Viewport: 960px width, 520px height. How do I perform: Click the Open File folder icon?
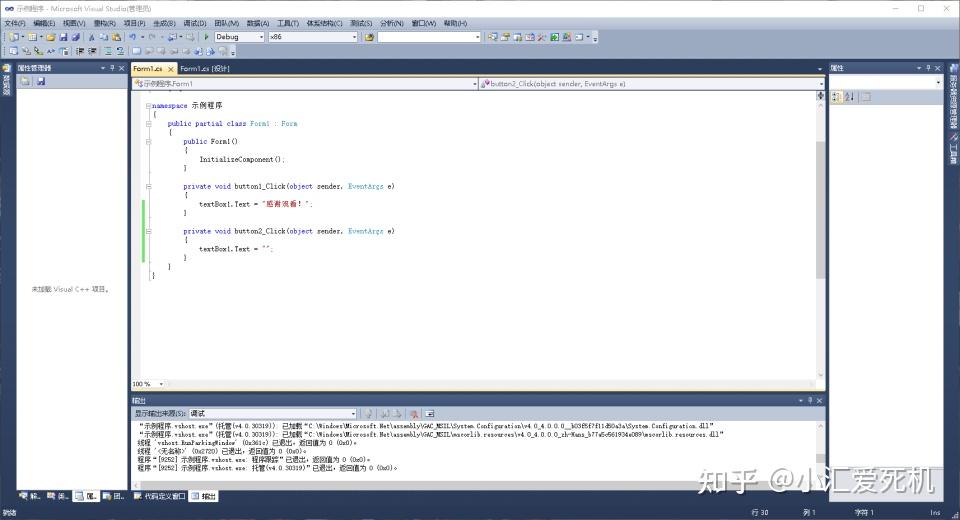coord(51,37)
